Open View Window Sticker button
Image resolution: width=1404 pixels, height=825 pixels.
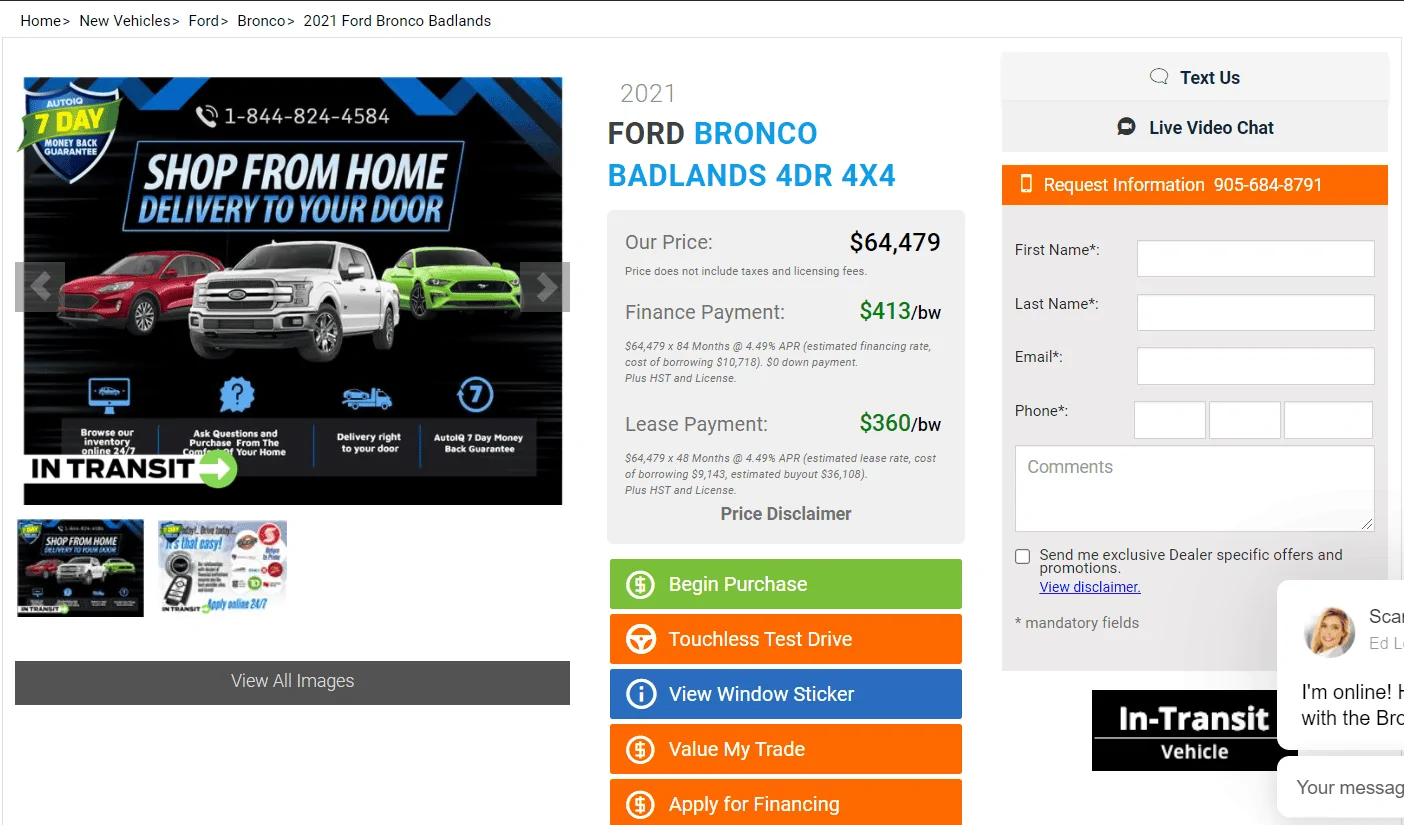[x=786, y=694]
